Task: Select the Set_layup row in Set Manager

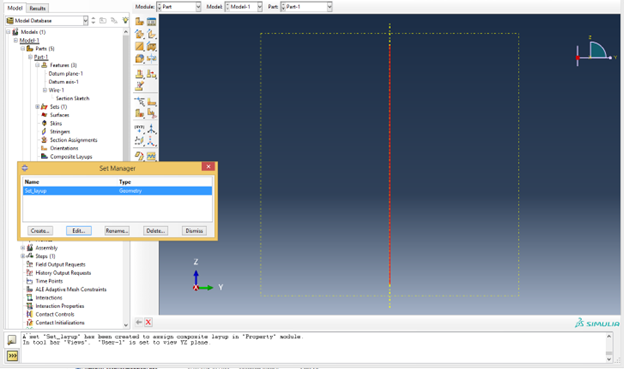Action: pyautogui.click(x=117, y=191)
